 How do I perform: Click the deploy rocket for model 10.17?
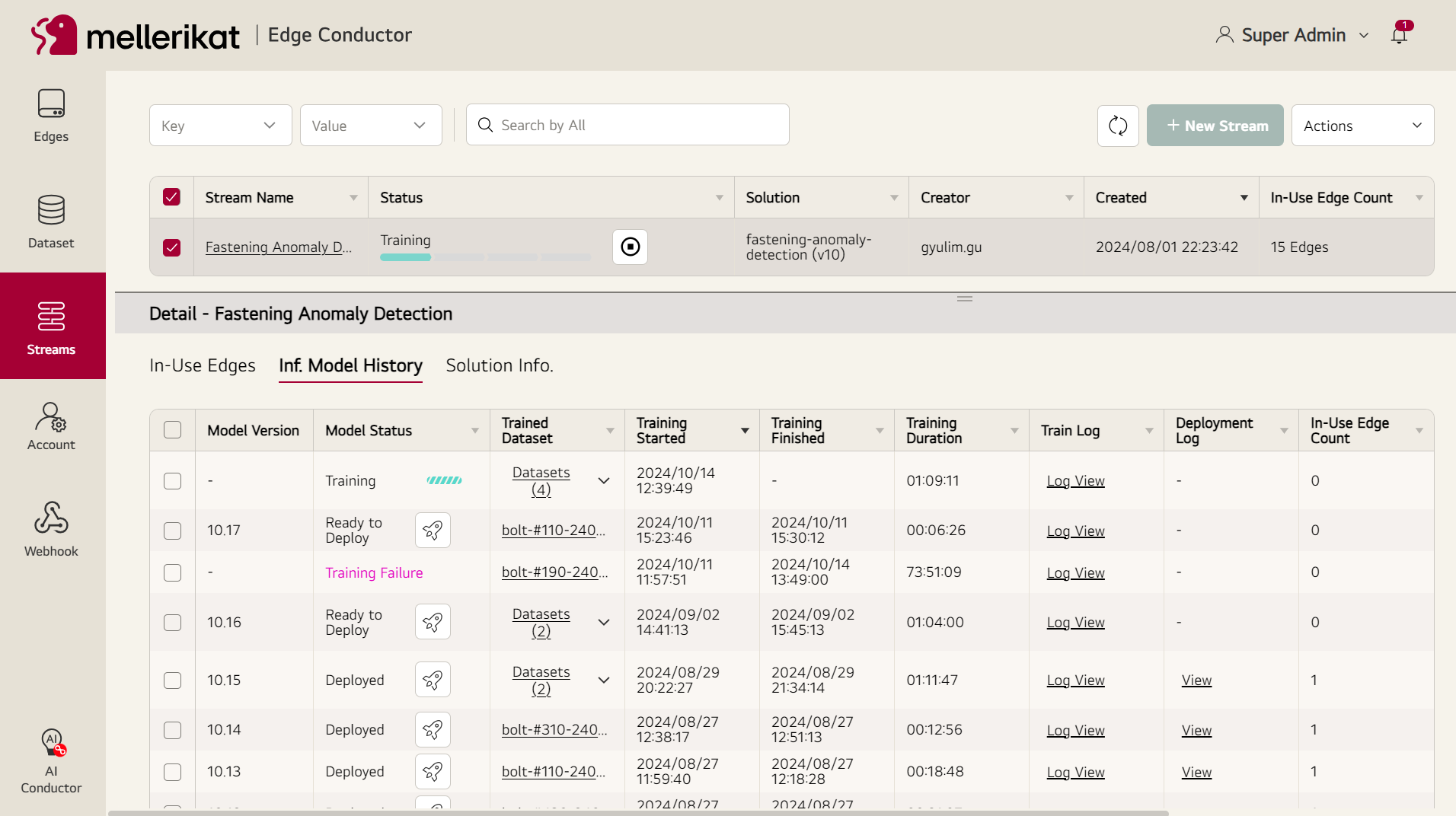tap(433, 530)
